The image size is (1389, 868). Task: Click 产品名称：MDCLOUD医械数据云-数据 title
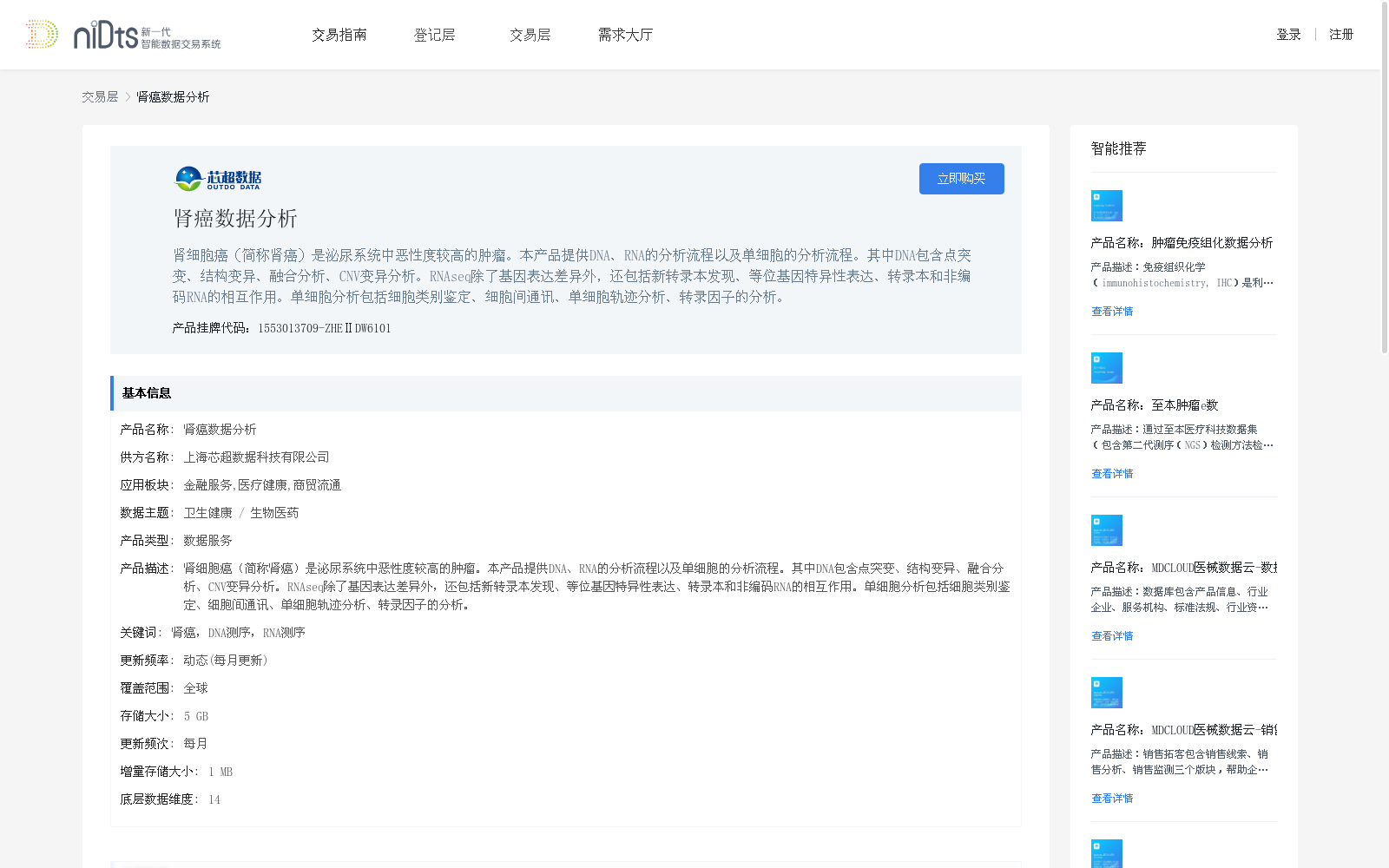pyautogui.click(x=1184, y=568)
